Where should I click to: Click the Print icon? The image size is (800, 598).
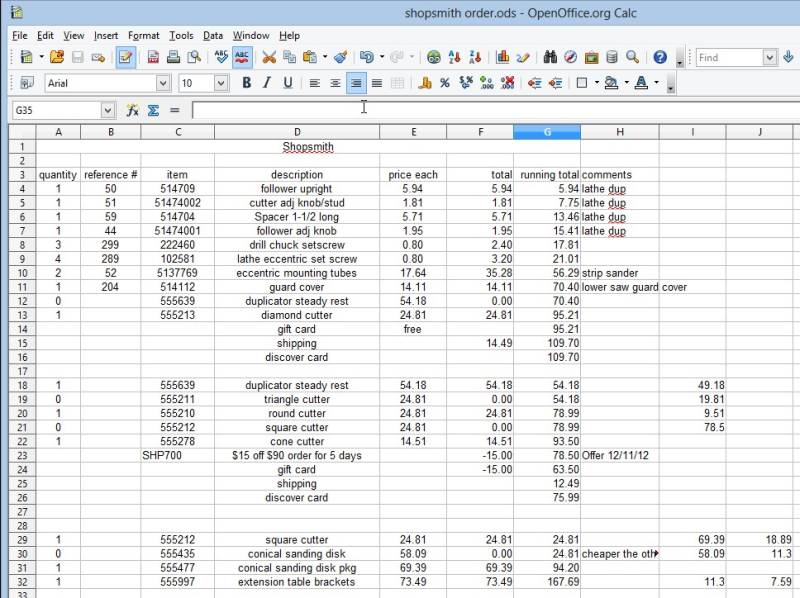(x=173, y=57)
